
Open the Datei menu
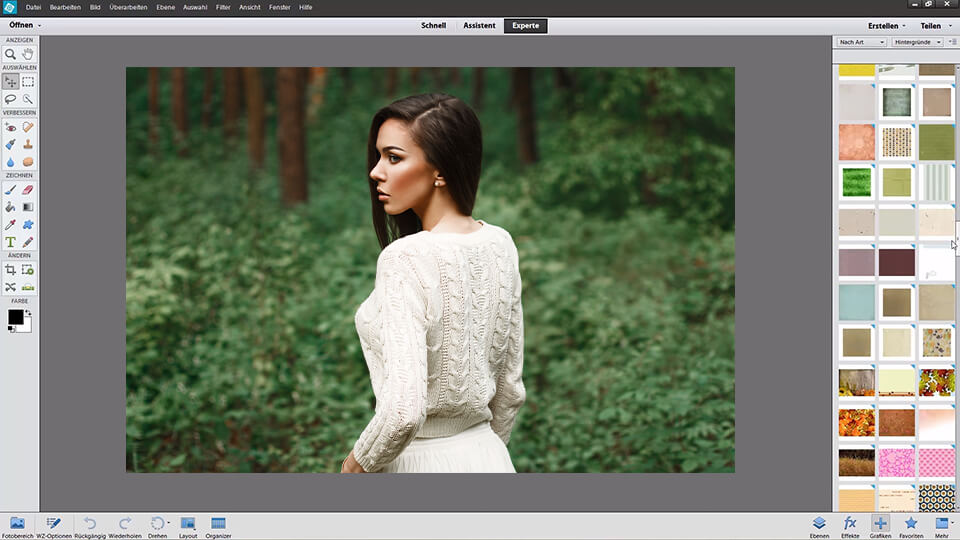pyautogui.click(x=33, y=7)
